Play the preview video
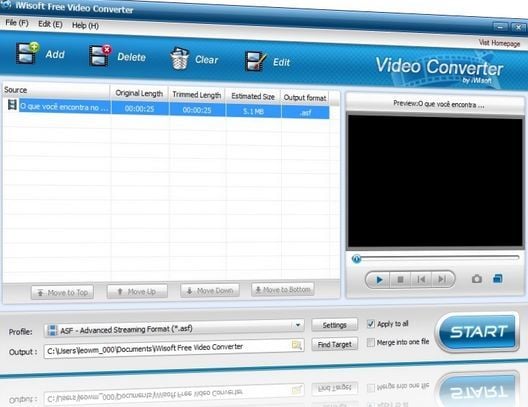528x407 pixels. [378, 279]
